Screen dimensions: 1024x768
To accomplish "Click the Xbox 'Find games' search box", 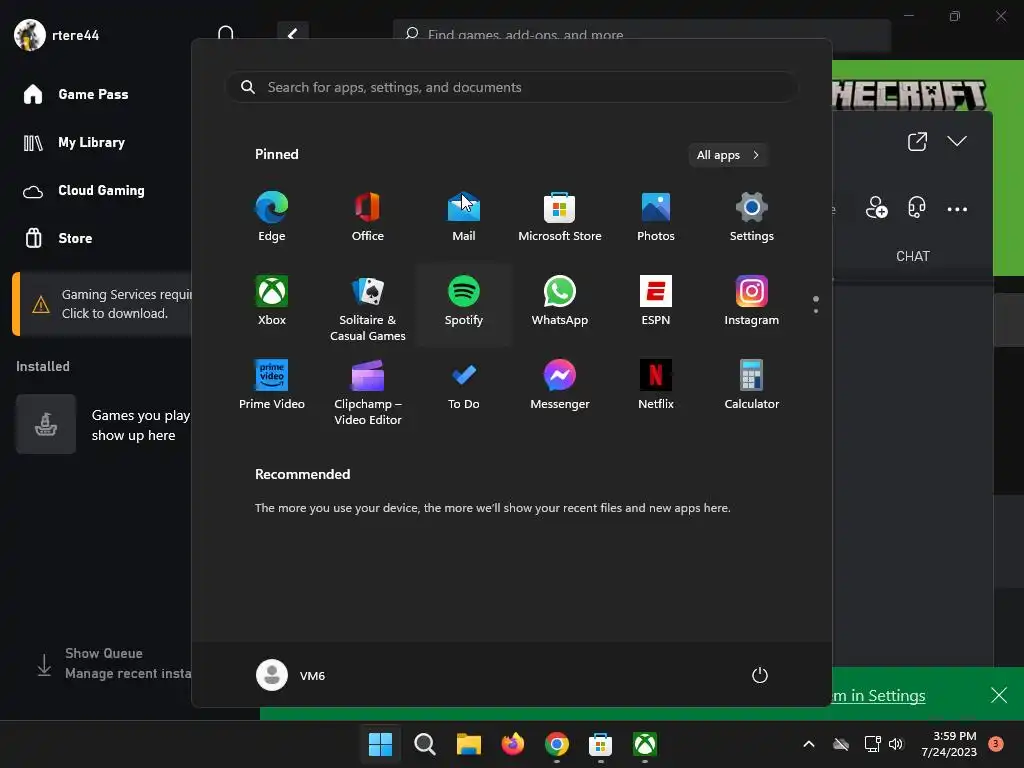I will pos(642,35).
